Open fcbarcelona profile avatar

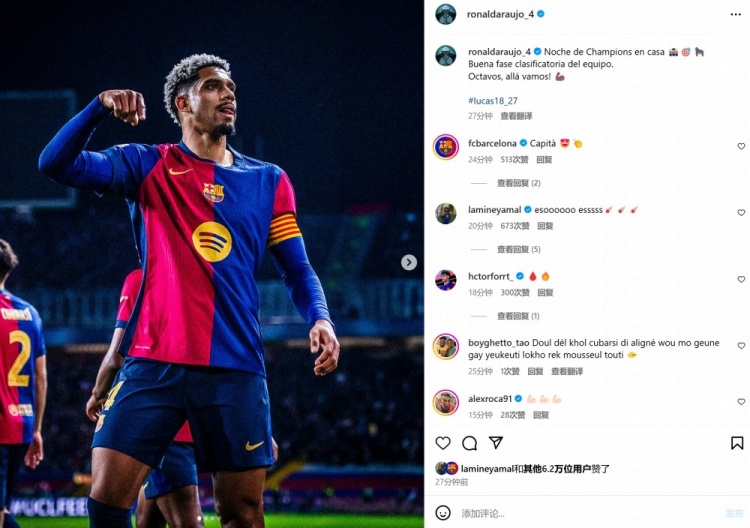(445, 147)
